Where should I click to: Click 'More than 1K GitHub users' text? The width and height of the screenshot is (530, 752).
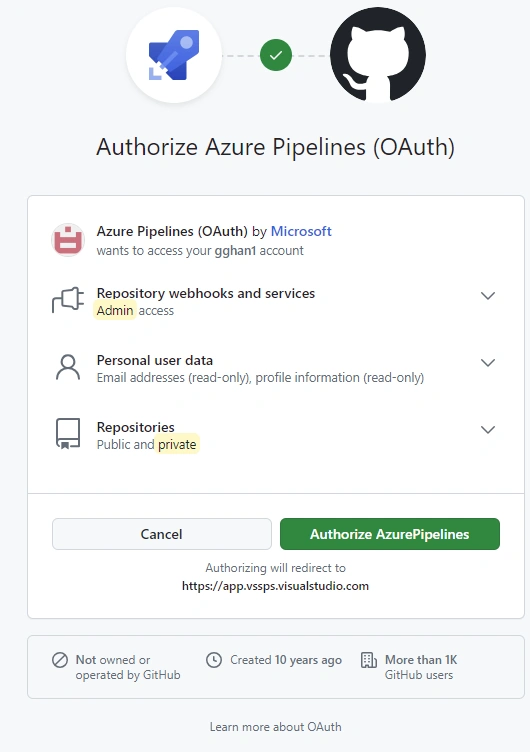pyautogui.click(x=421, y=667)
